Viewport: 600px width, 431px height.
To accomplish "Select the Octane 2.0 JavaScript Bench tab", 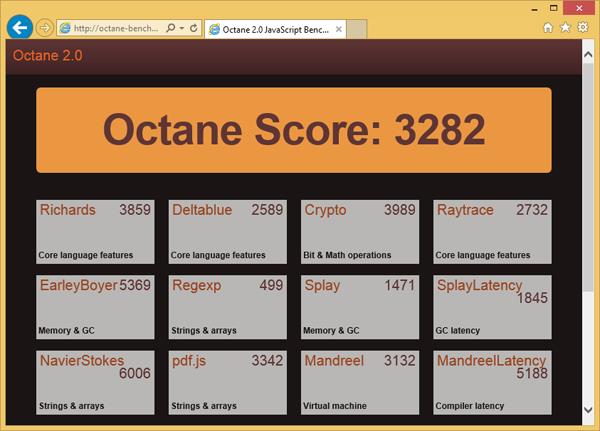I will [x=275, y=29].
